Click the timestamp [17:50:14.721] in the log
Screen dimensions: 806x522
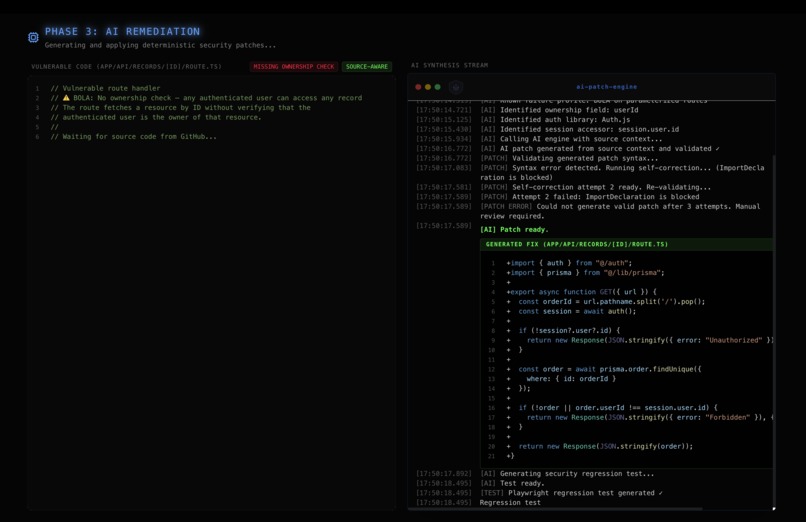(444, 110)
